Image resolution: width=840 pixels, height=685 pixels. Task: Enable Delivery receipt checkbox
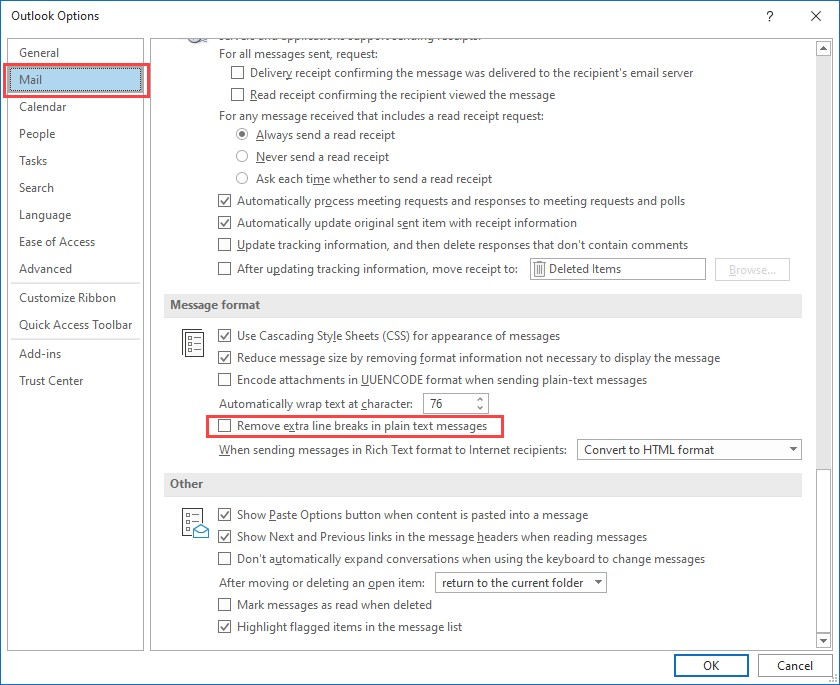tap(237, 72)
